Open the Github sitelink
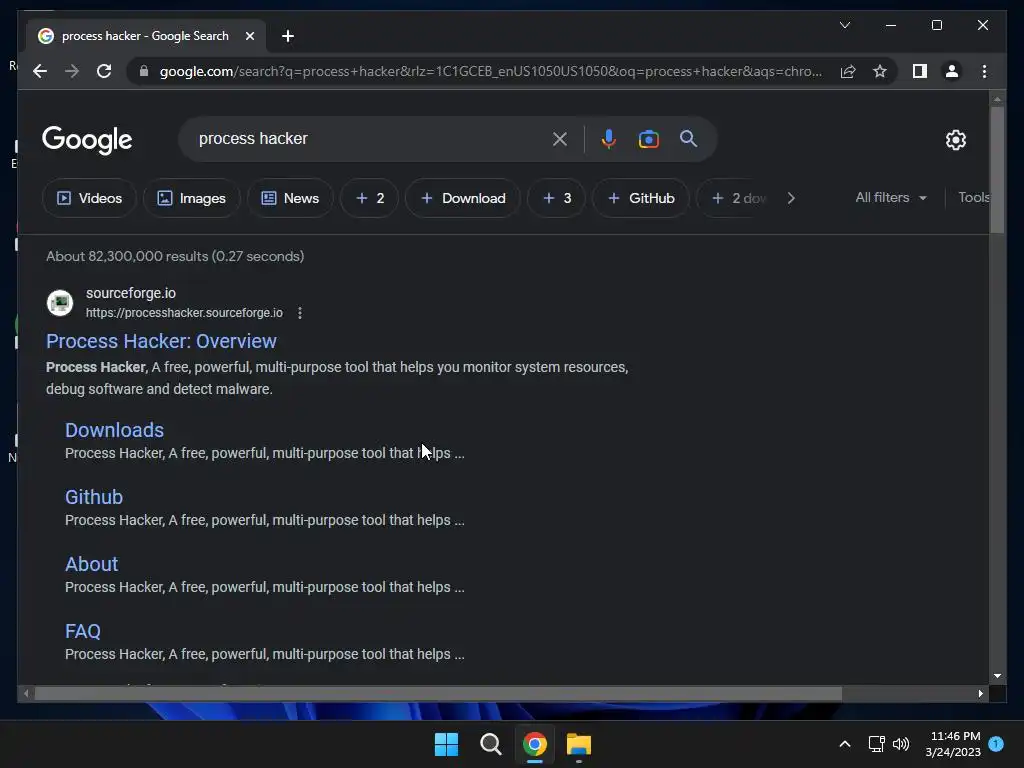The height and width of the screenshot is (768, 1024). tap(94, 497)
